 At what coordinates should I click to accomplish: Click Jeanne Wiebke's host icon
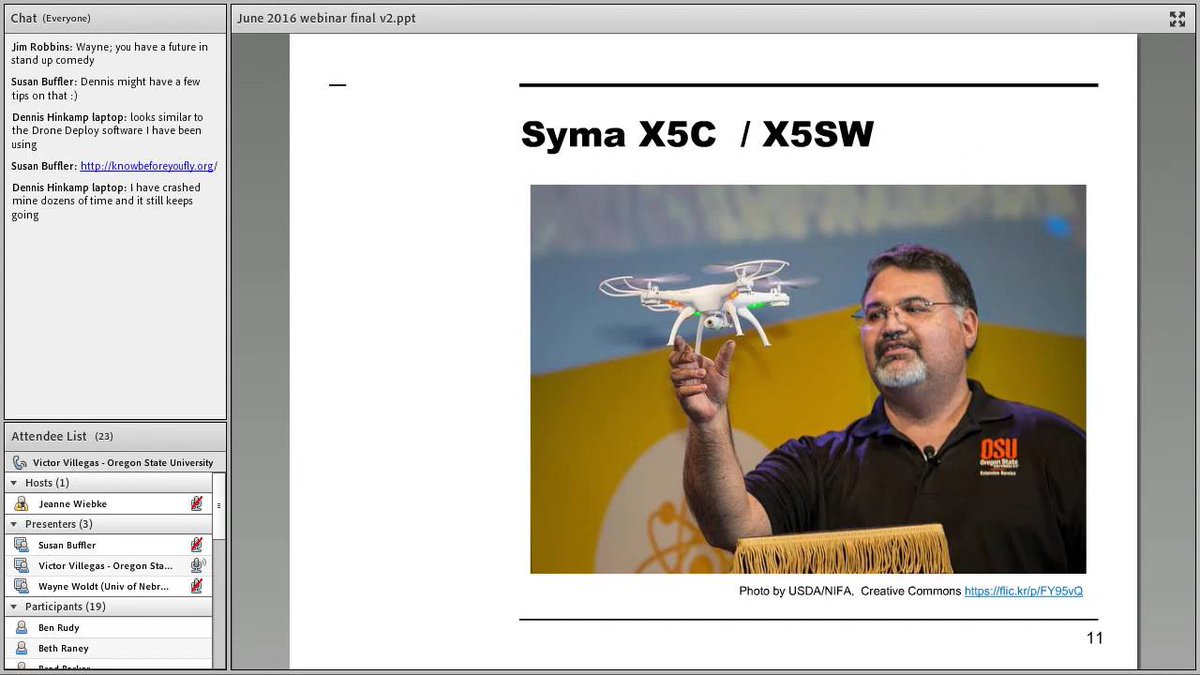pyautogui.click(x=21, y=504)
